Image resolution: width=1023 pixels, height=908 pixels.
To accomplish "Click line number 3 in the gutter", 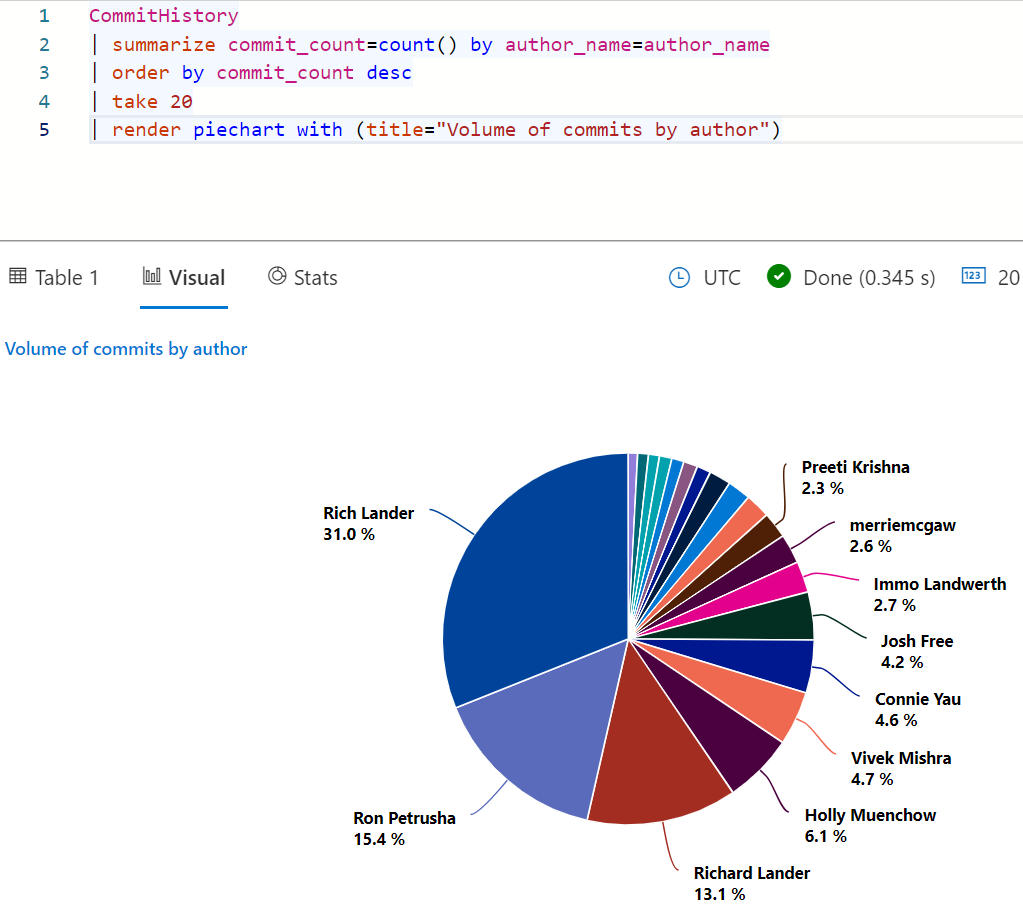I will (x=42, y=72).
